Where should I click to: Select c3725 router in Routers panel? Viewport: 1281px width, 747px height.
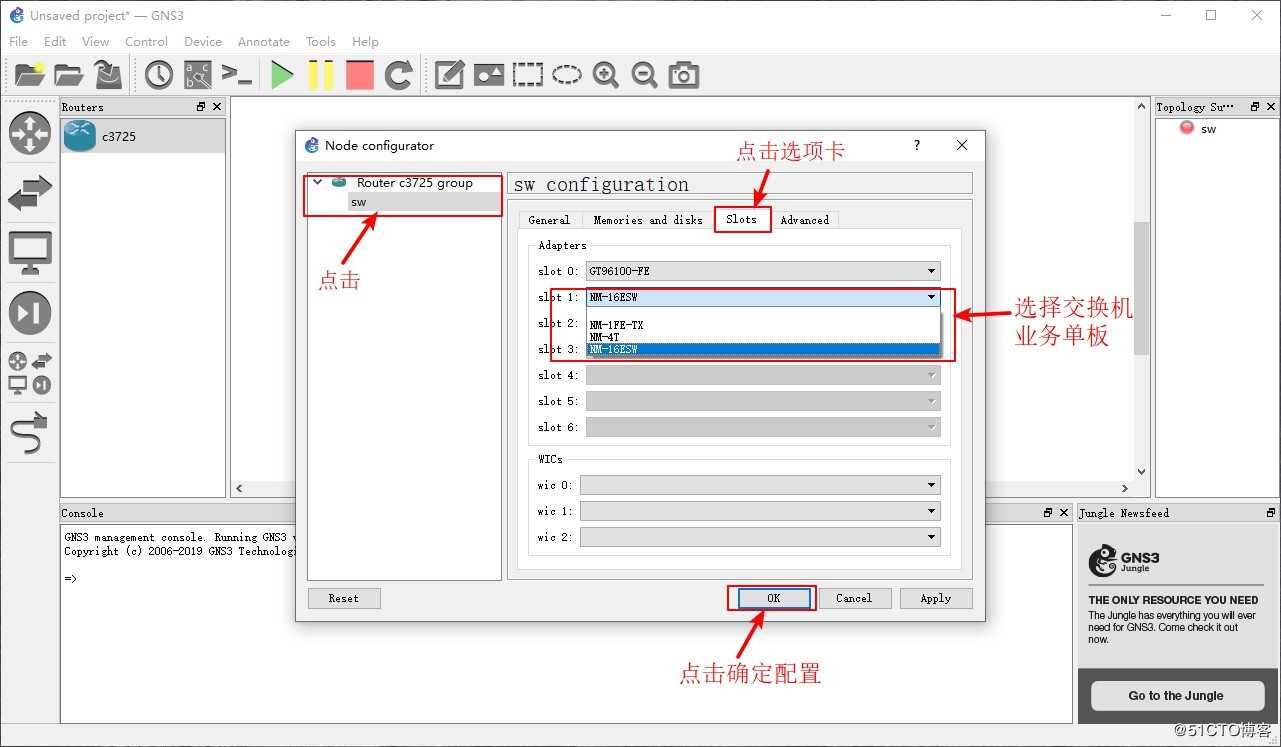pos(143,136)
